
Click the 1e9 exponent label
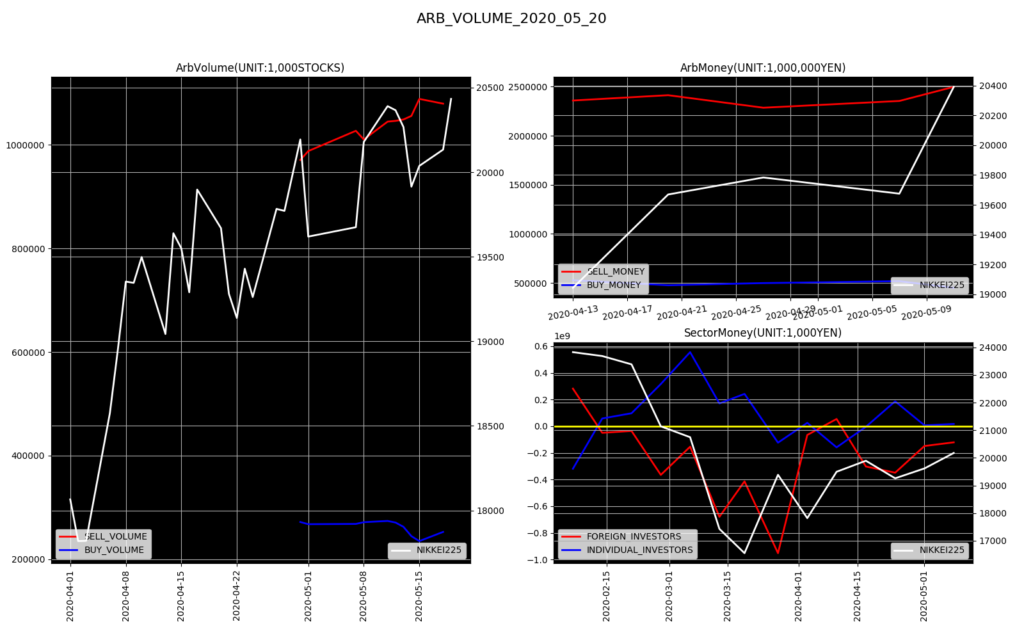563,337
